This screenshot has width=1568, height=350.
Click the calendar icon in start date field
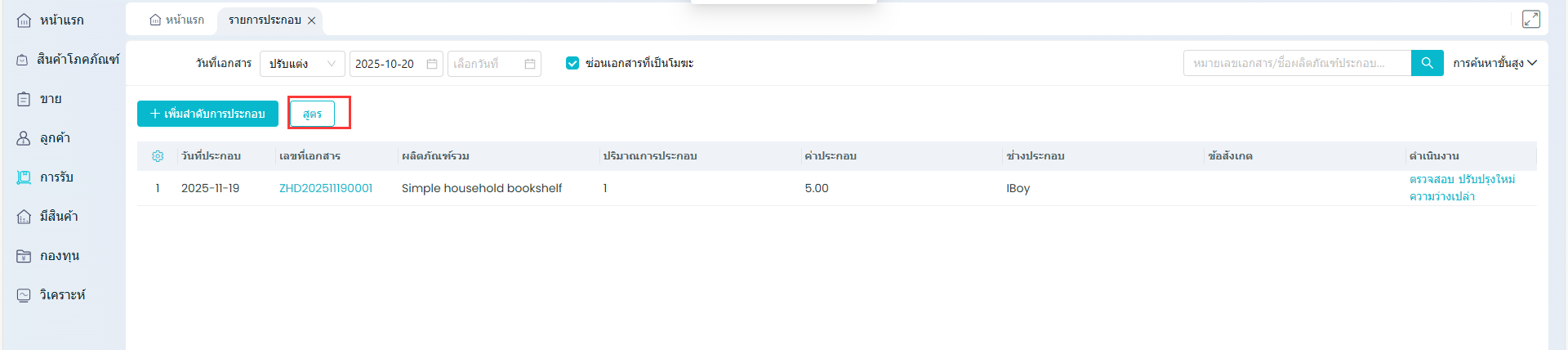coord(432,64)
